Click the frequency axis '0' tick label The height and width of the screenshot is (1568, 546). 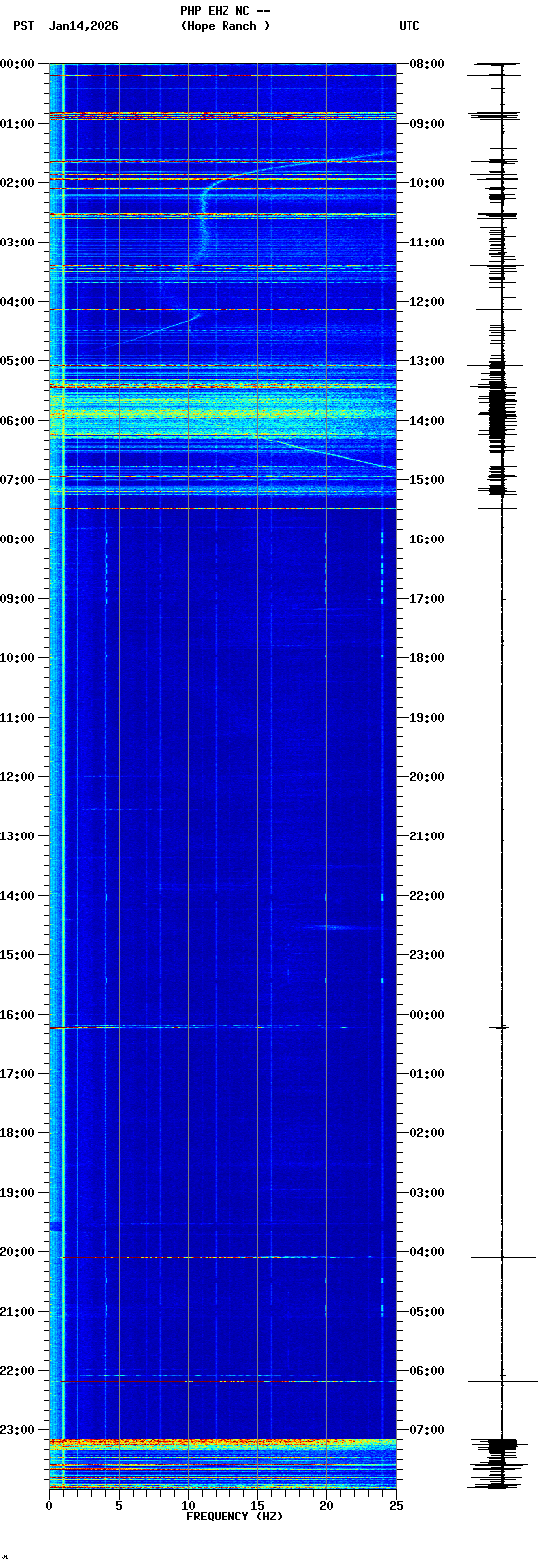click(49, 1506)
